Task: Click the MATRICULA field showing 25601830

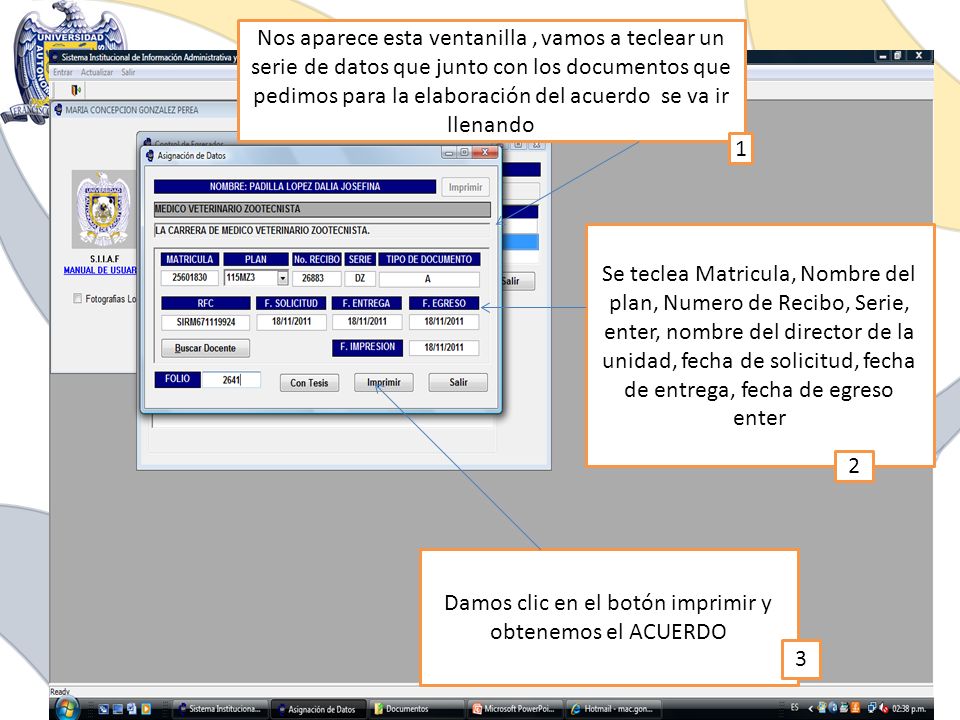Action: click(x=189, y=278)
